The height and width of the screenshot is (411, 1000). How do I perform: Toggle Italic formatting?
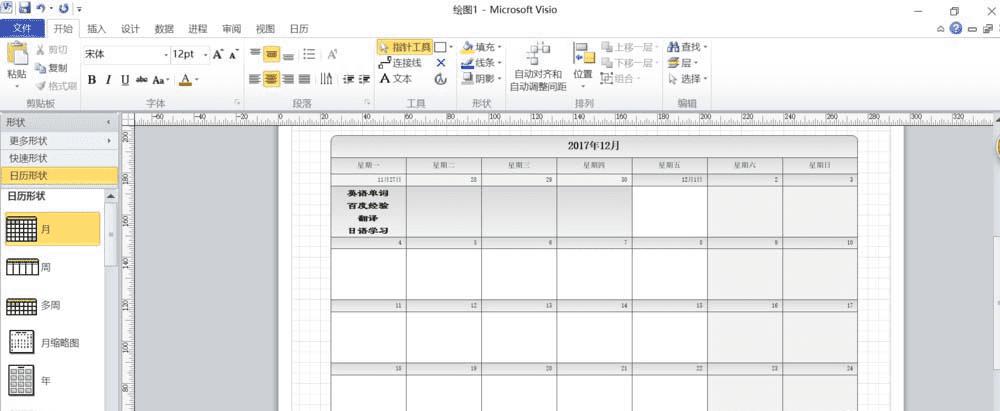click(x=108, y=80)
